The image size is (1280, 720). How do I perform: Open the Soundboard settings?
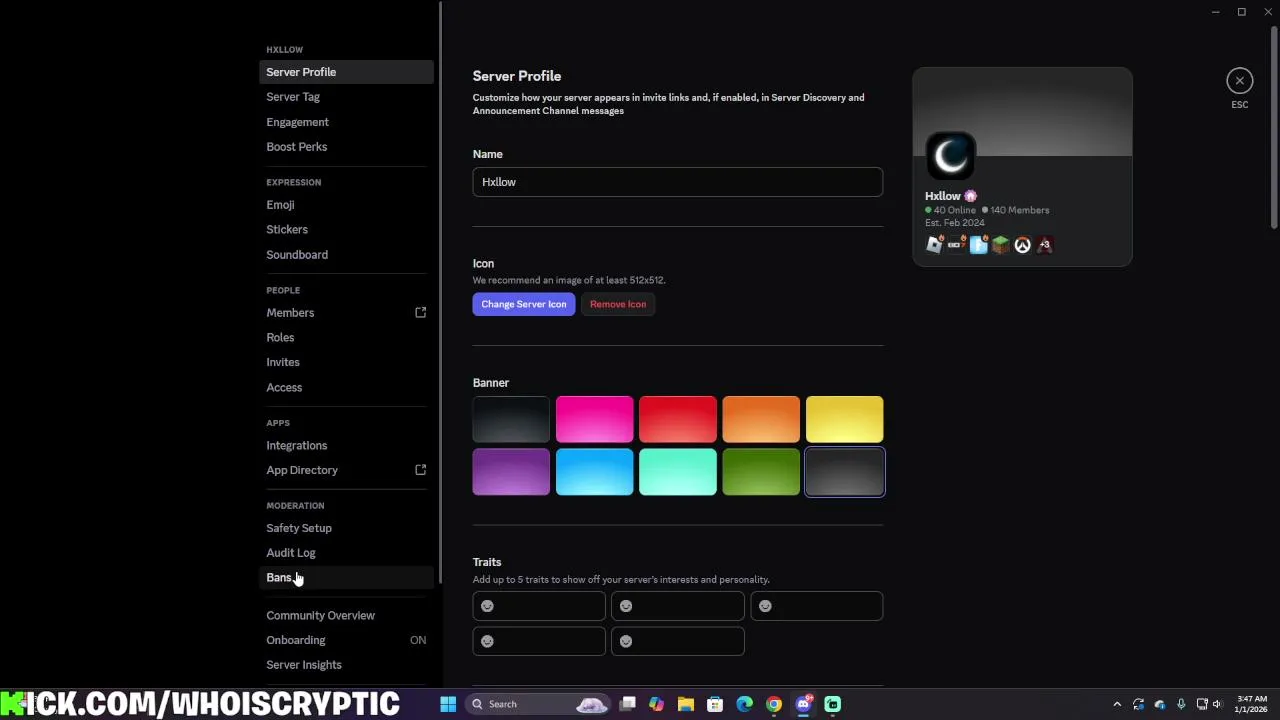(x=346, y=255)
